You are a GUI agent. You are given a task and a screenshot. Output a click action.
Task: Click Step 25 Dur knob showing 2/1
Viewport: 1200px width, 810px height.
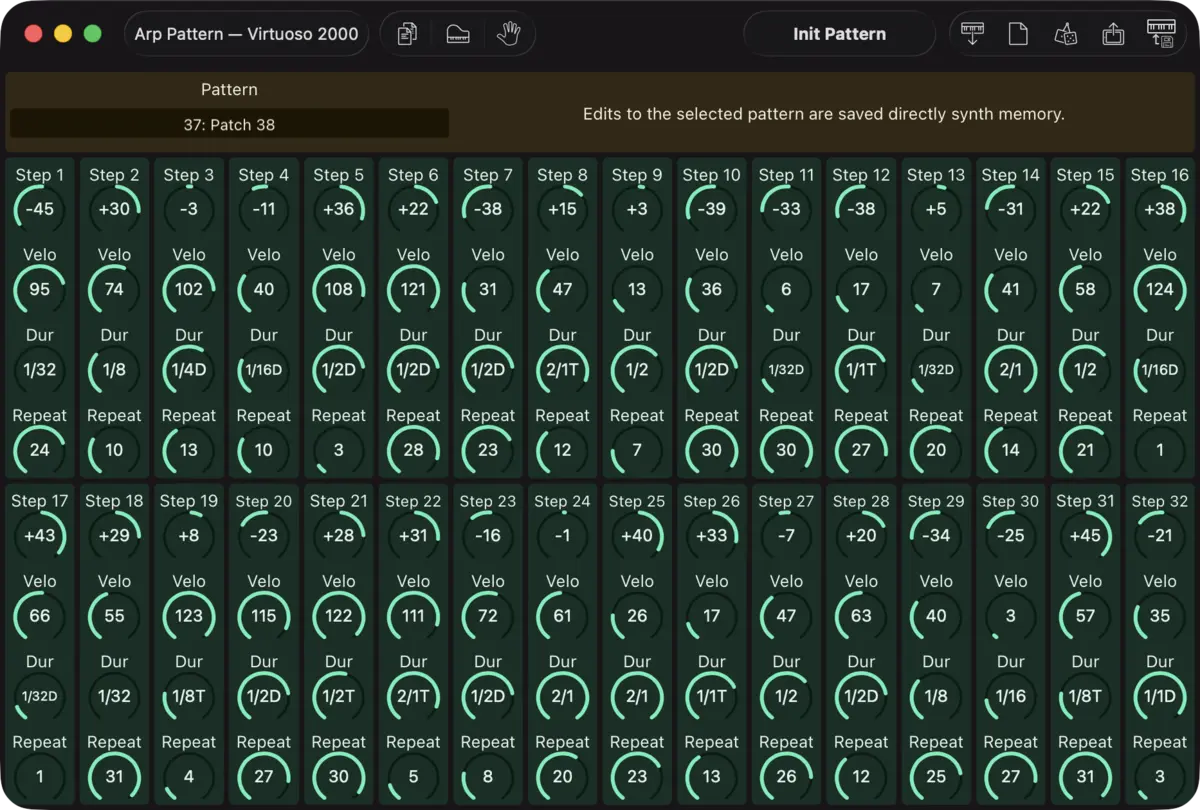coord(637,696)
